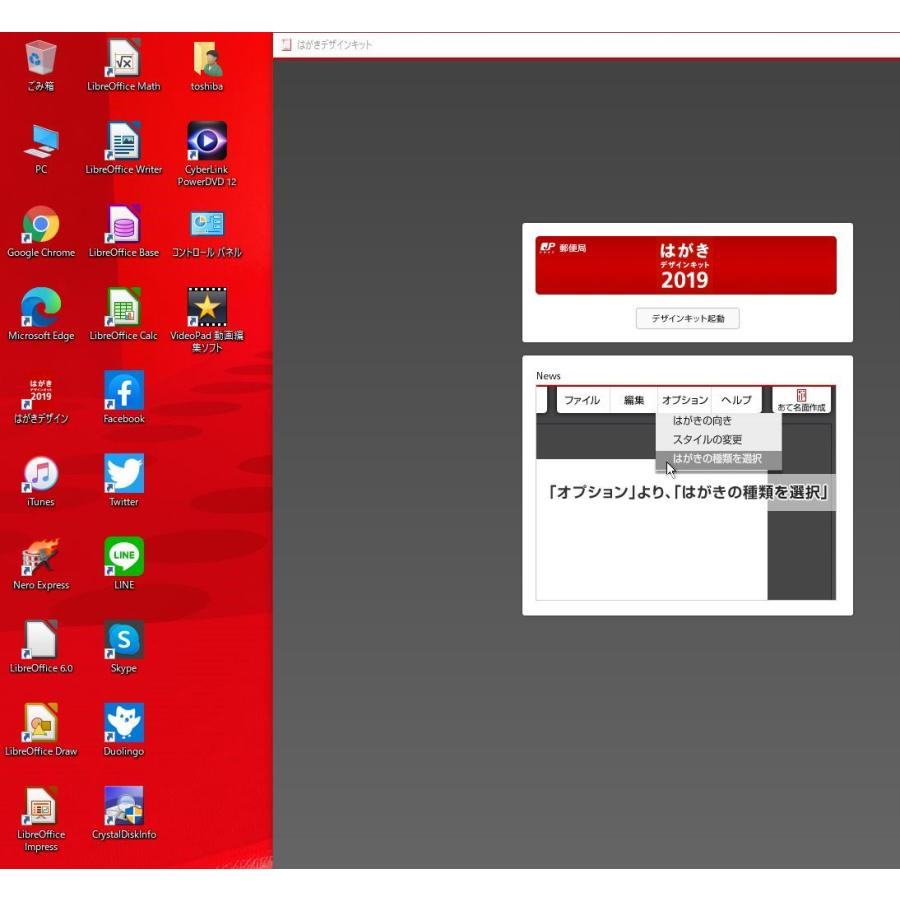
Task: Open VideoPad video editor shortcut
Action: pos(206,309)
